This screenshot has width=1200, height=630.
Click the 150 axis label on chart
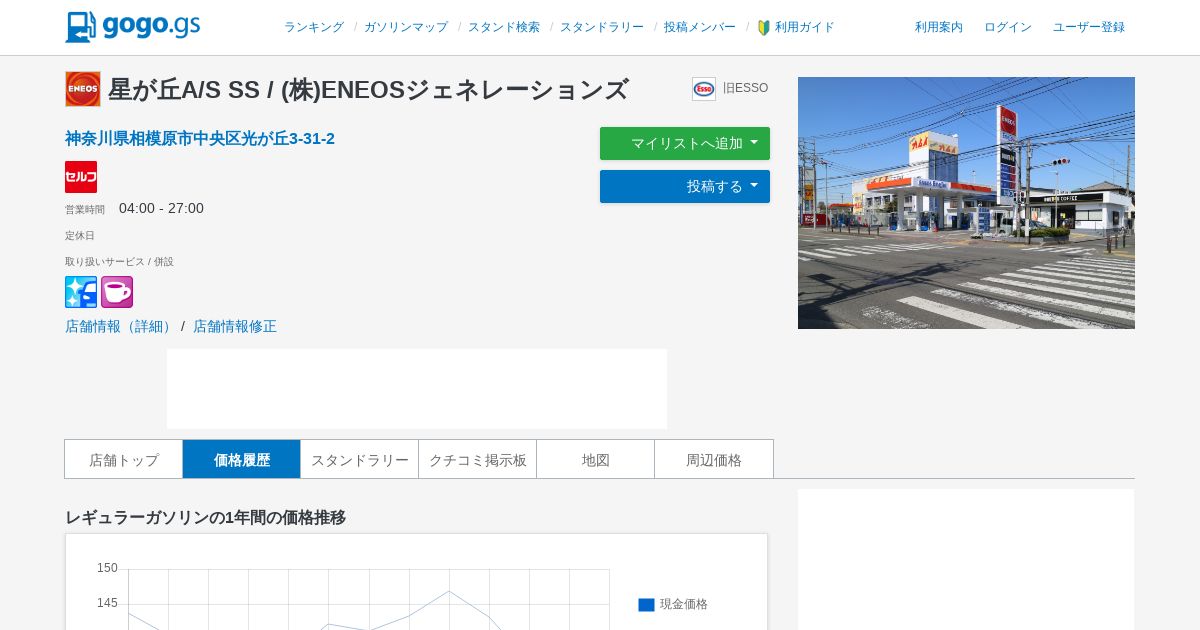click(x=107, y=568)
